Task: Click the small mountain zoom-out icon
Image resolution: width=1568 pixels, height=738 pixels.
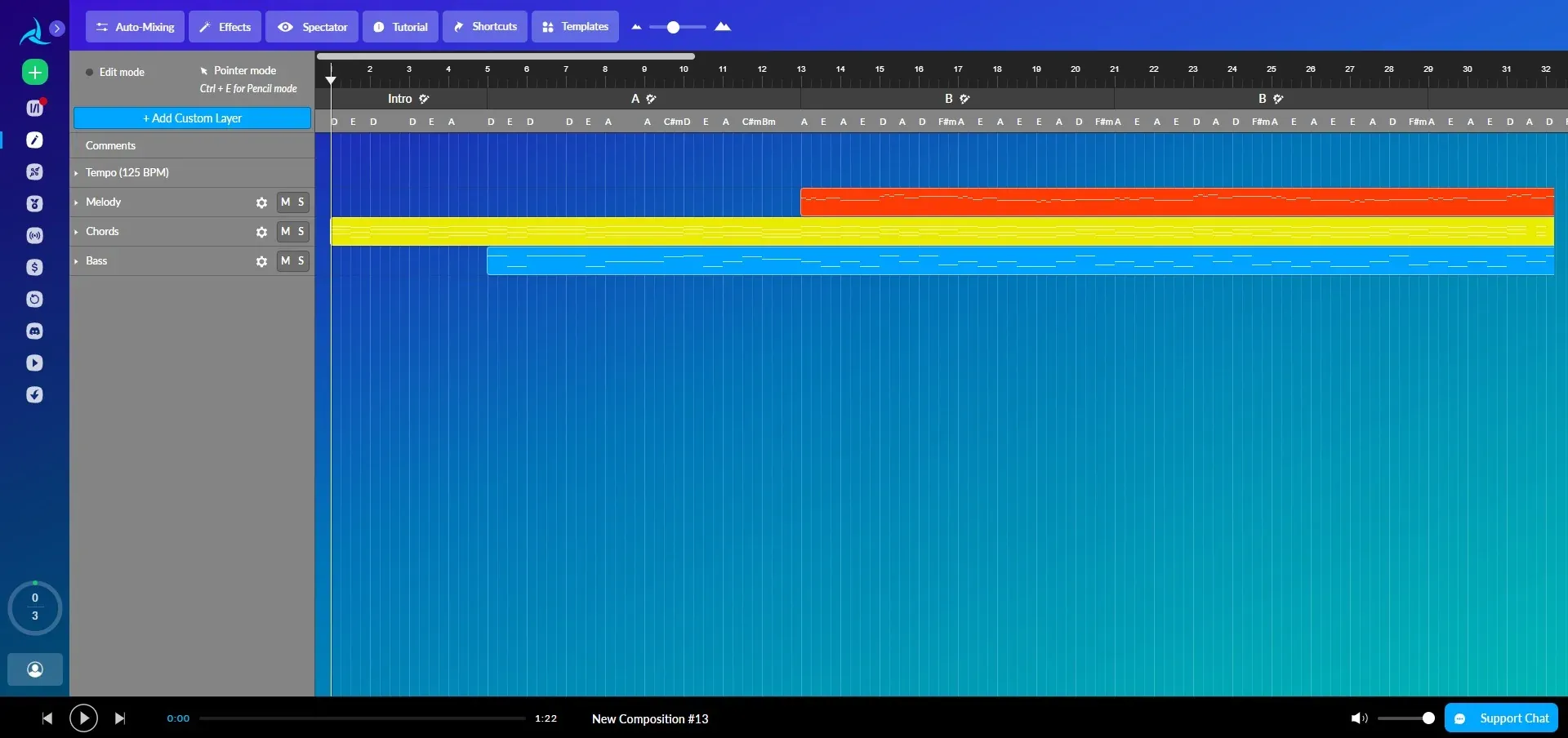Action: [636, 27]
